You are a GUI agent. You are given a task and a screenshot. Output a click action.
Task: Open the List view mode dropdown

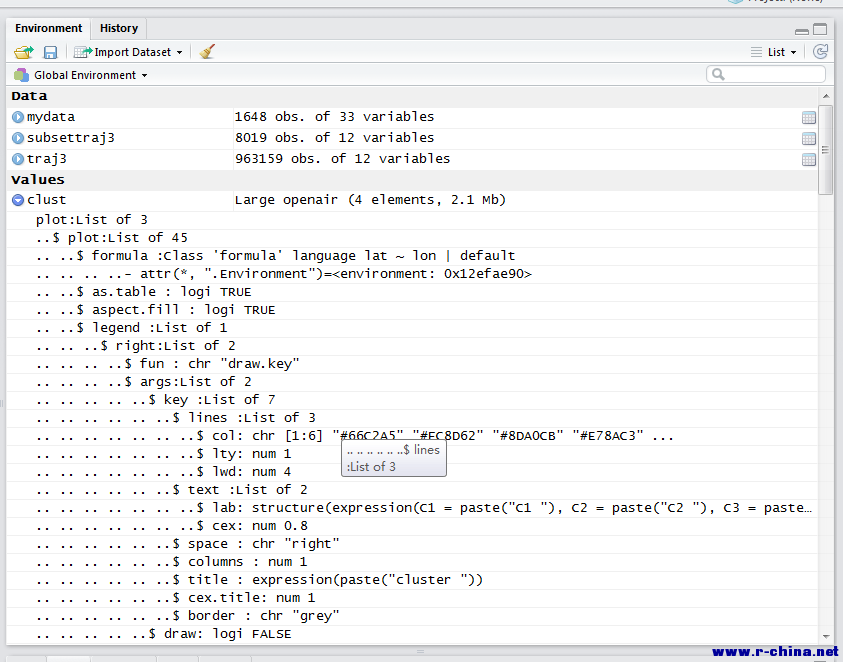(774, 52)
